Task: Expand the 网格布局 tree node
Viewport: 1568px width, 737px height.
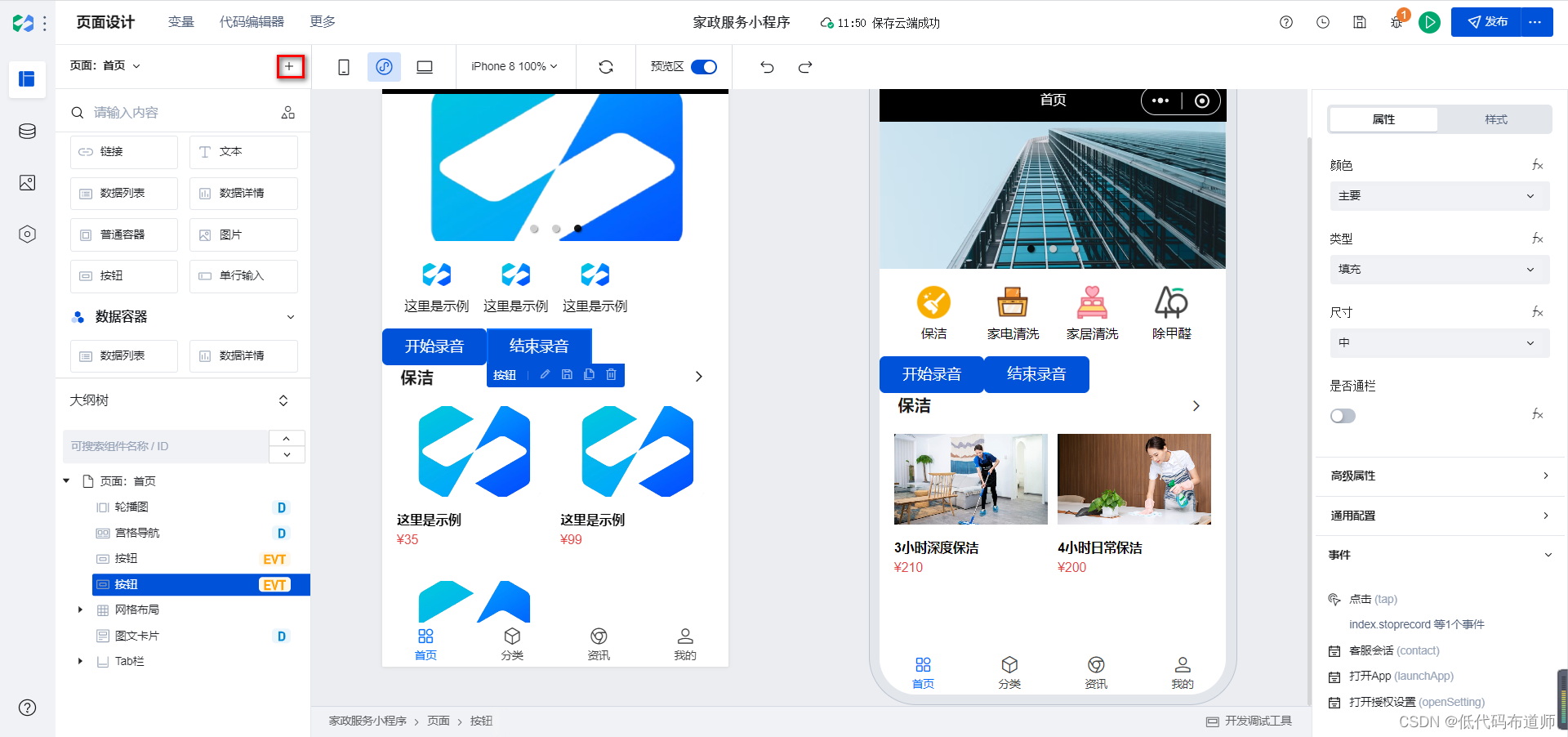Action: tap(80, 610)
